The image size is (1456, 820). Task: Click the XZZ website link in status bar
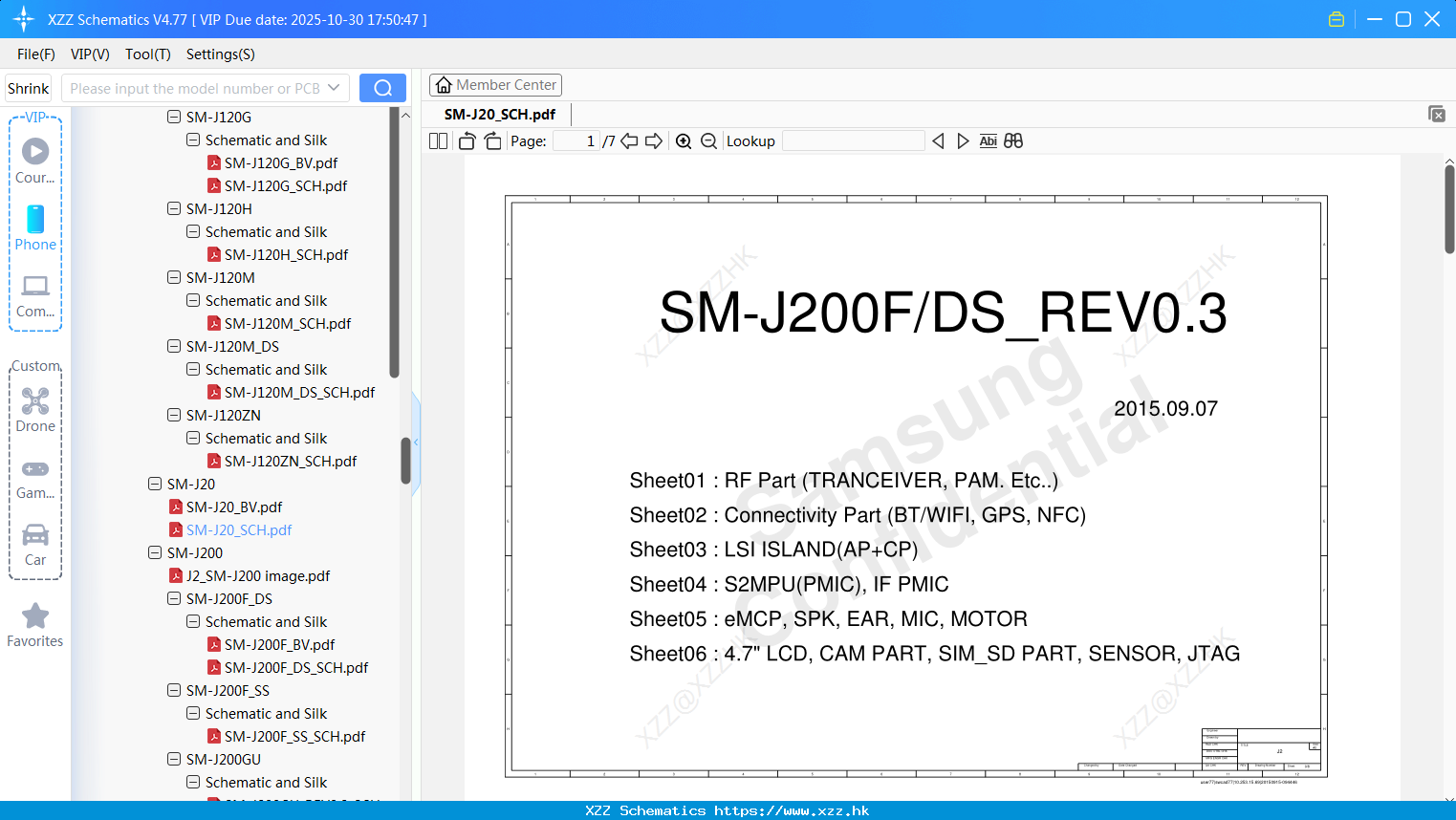pyautogui.click(x=792, y=810)
